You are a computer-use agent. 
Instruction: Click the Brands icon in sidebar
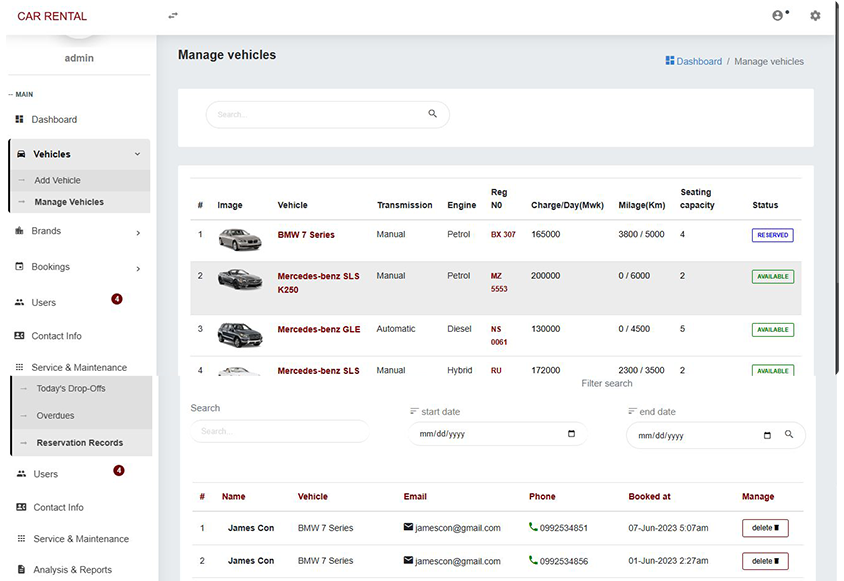tap(19, 230)
